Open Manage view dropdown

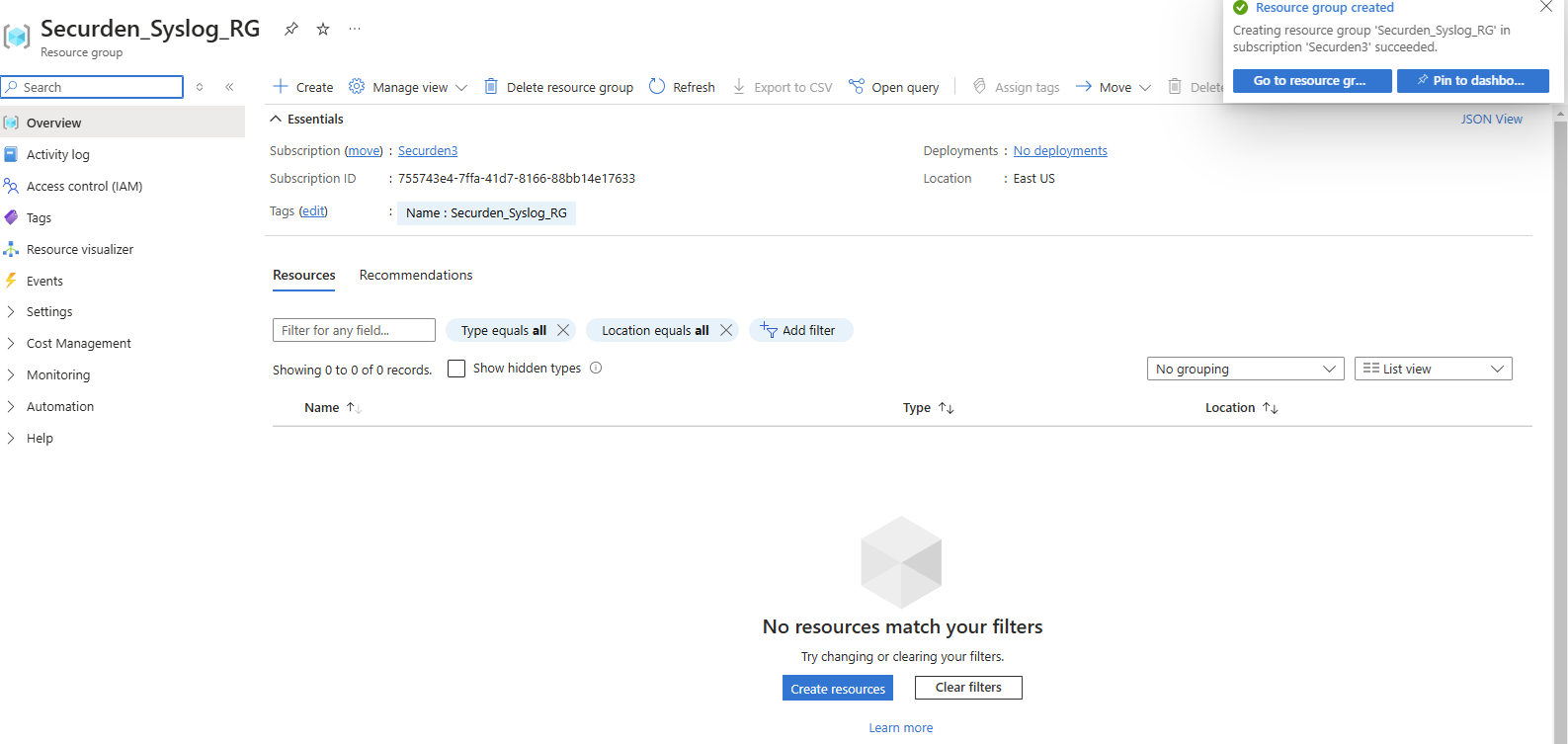coord(408,87)
